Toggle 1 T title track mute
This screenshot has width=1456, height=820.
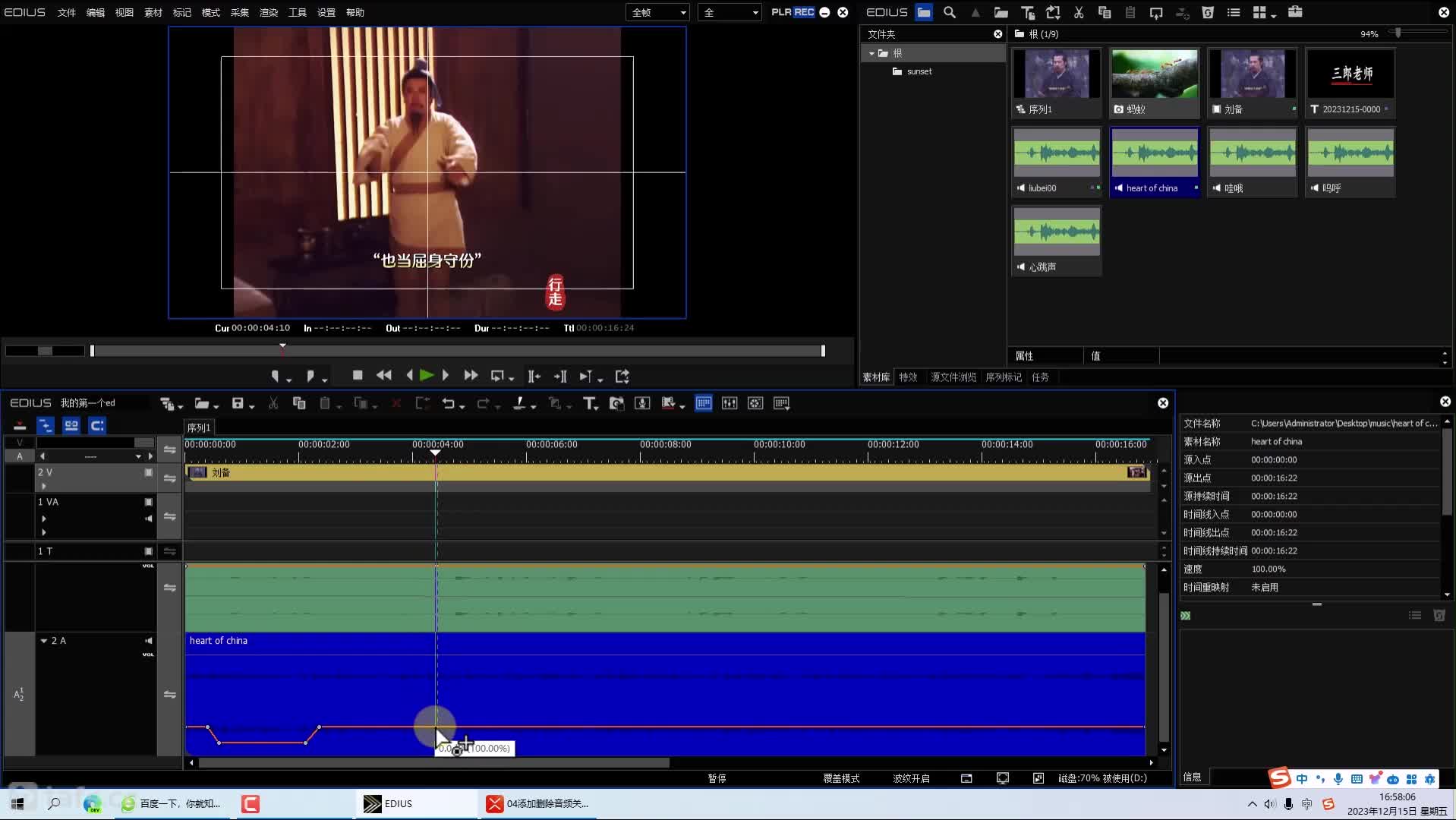click(148, 551)
